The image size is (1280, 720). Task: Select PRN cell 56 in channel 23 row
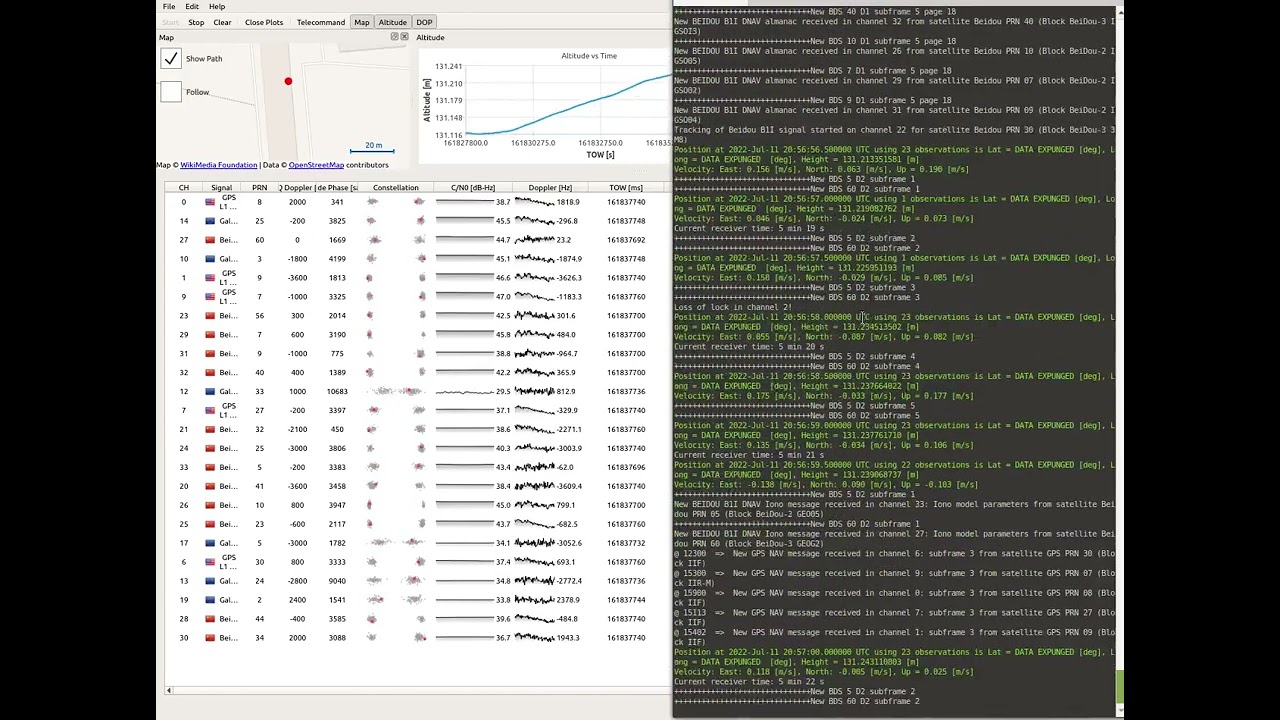tap(260, 316)
